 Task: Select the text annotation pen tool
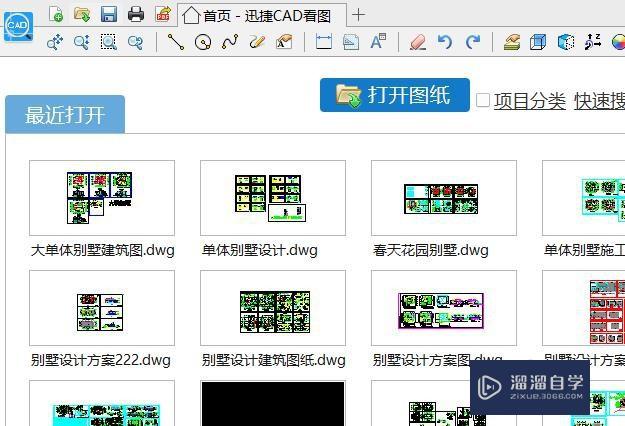coord(284,42)
